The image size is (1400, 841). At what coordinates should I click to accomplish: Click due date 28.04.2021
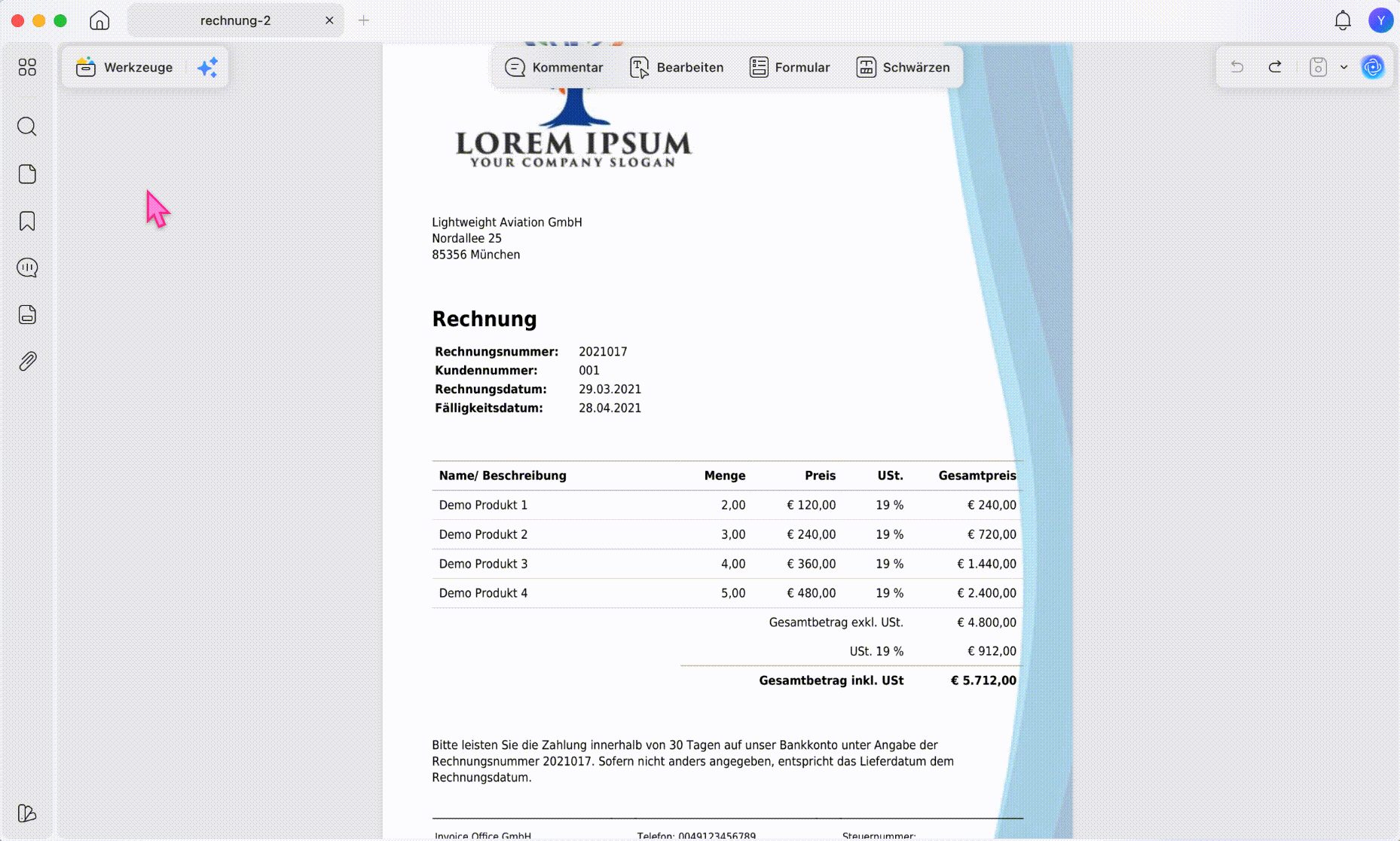(x=610, y=408)
